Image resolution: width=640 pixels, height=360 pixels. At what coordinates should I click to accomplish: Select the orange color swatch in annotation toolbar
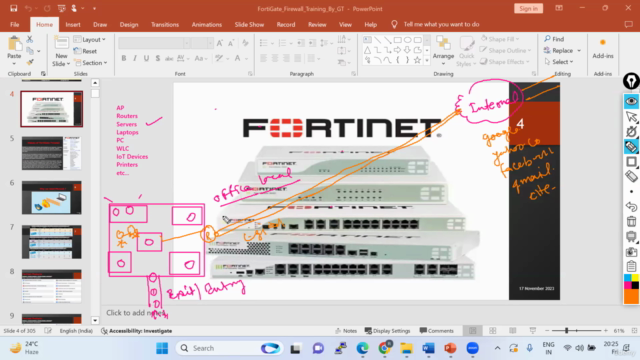coord(631,297)
